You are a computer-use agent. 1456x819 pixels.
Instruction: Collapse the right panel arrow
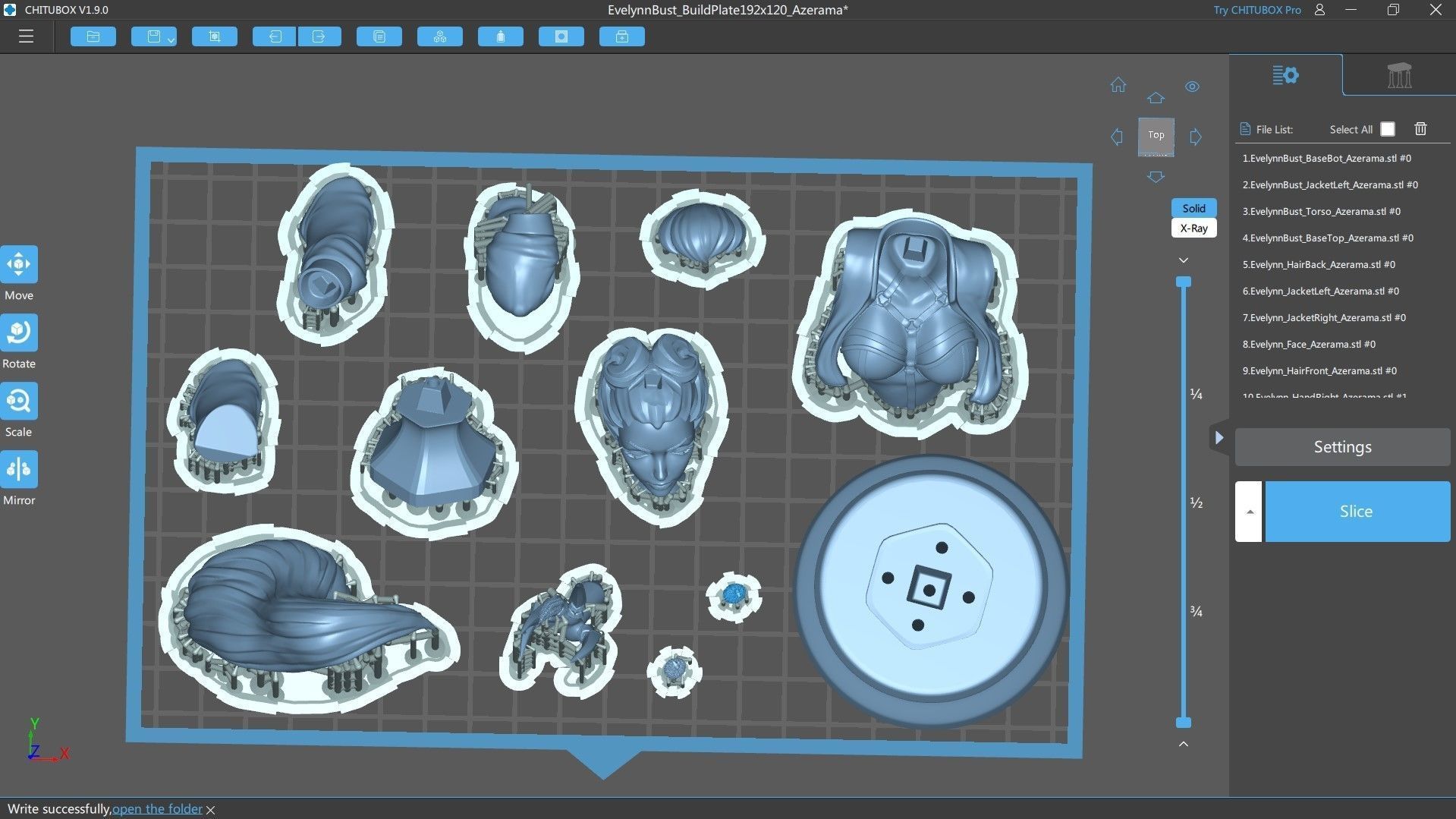[x=1219, y=438]
